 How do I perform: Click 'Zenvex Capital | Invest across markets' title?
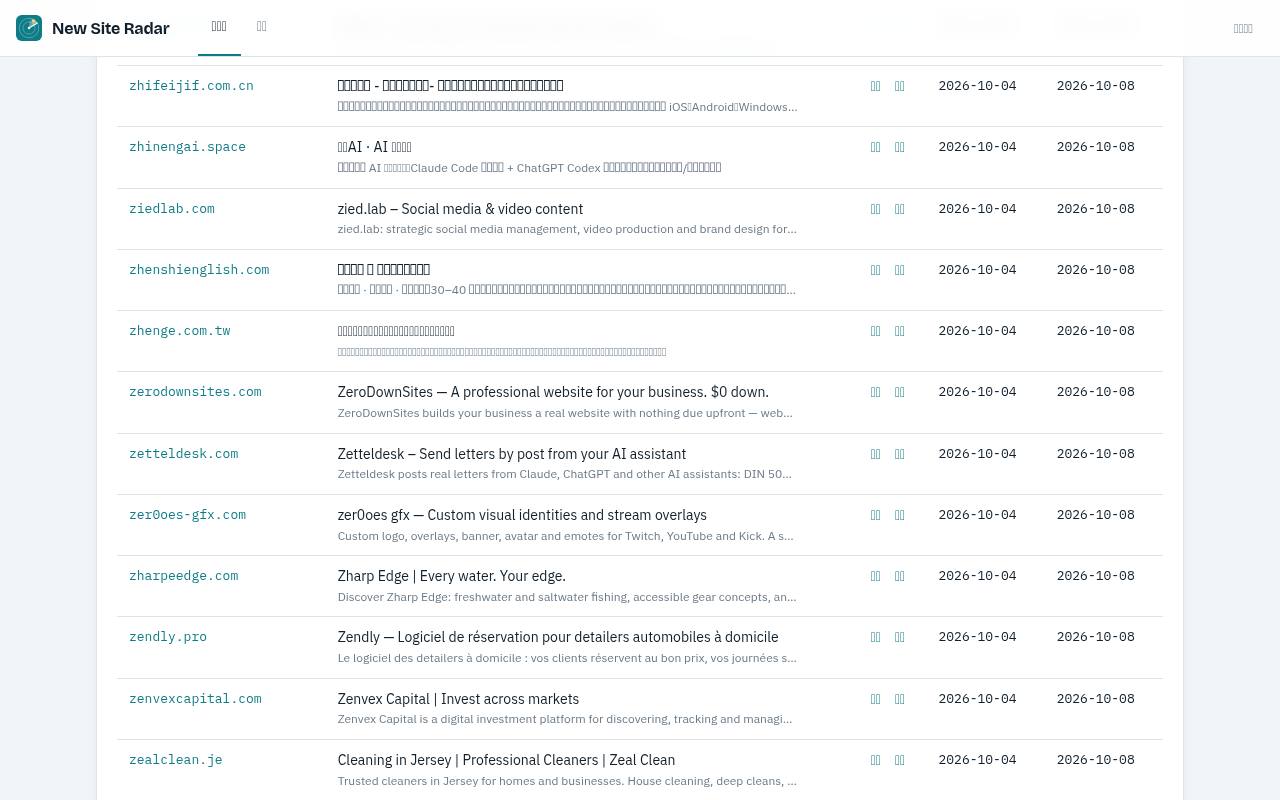tap(458, 699)
